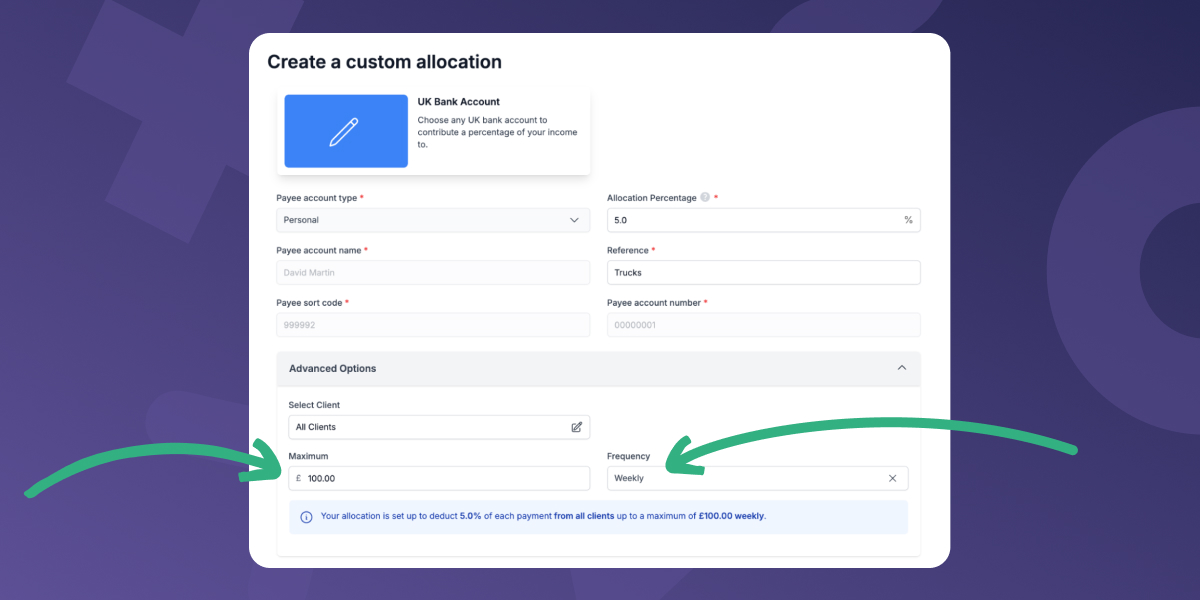1200x600 pixels.
Task: Click the edit icon in the Select Client field
Action: (x=577, y=427)
